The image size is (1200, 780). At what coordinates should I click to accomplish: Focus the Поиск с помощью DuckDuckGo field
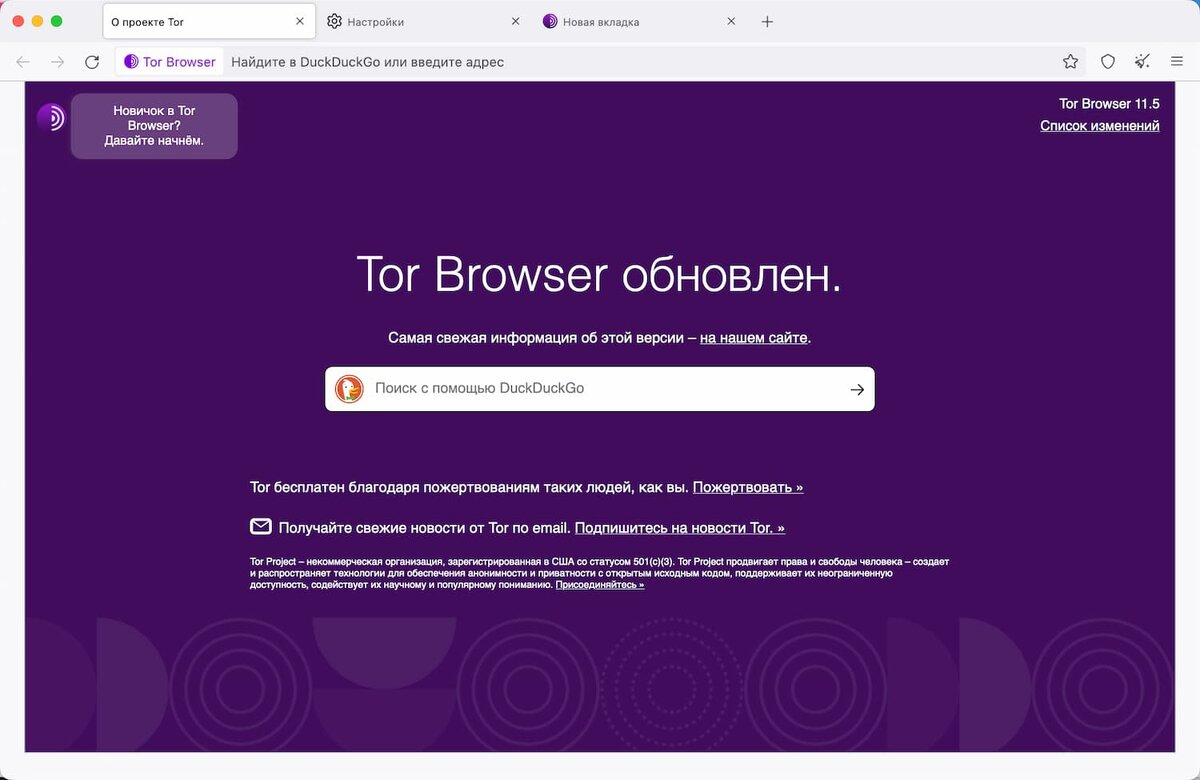point(600,389)
